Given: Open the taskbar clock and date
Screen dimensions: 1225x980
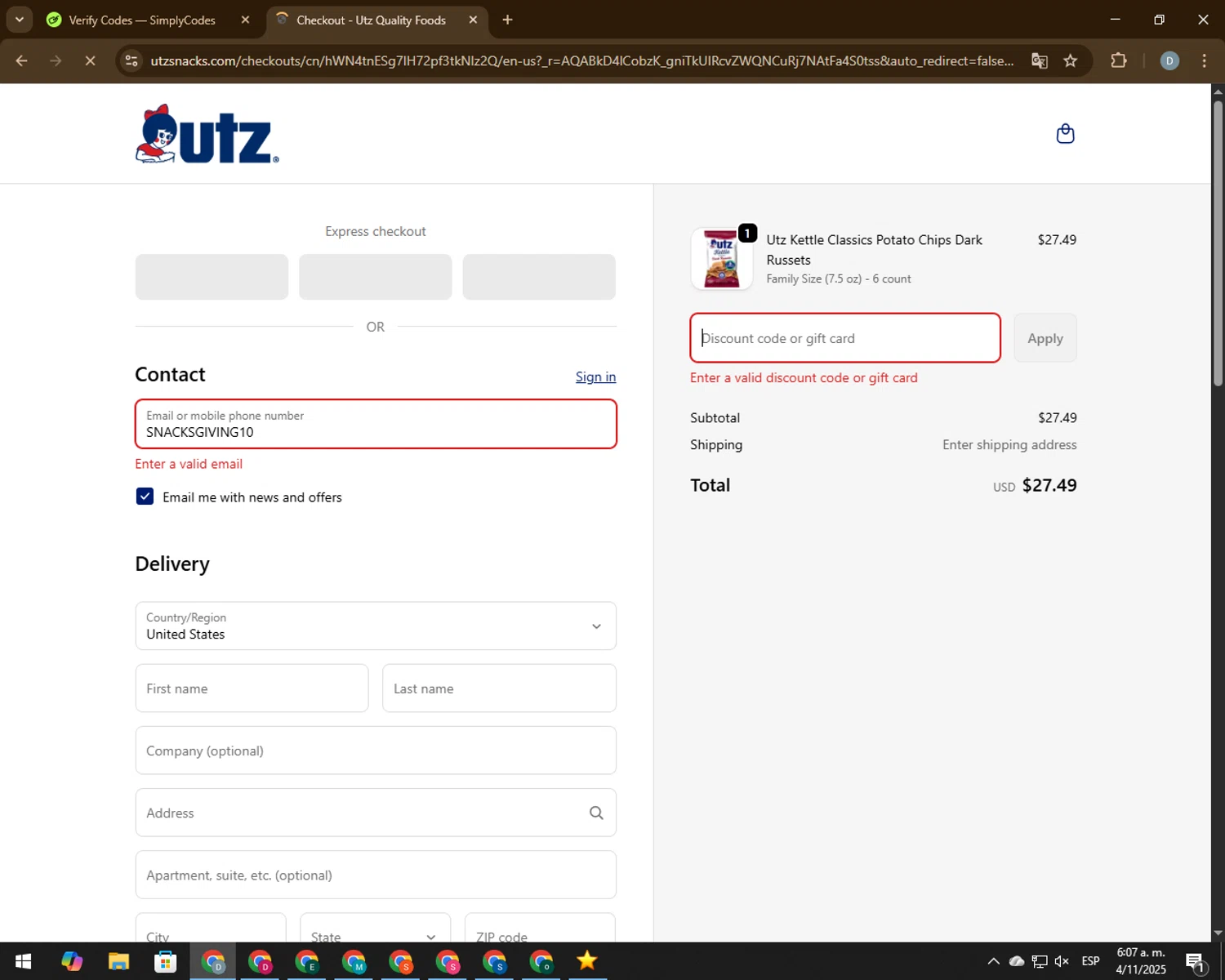Looking at the screenshot, I should pos(1141,961).
